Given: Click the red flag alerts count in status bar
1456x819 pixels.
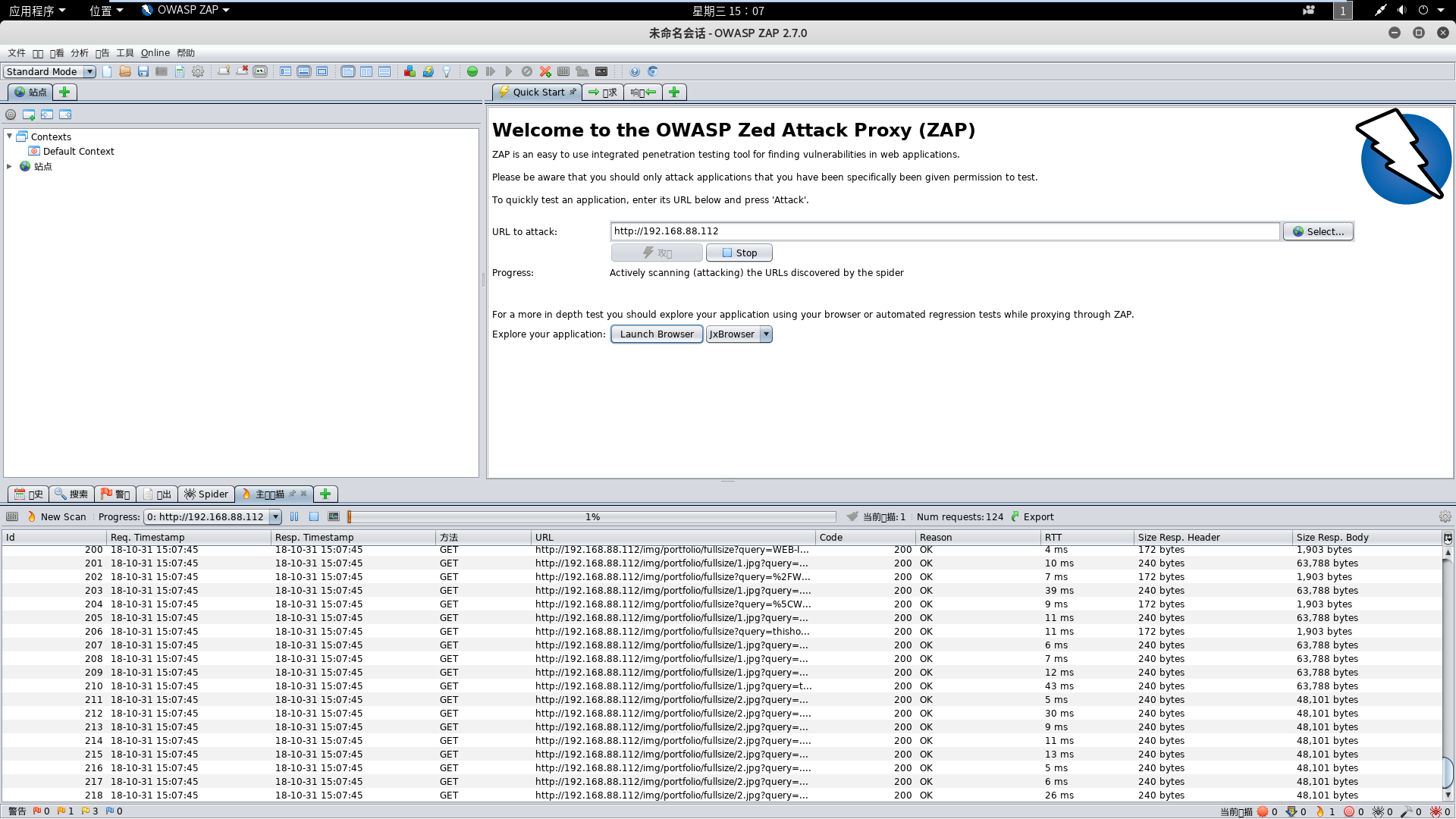Looking at the screenshot, I should tap(41, 811).
